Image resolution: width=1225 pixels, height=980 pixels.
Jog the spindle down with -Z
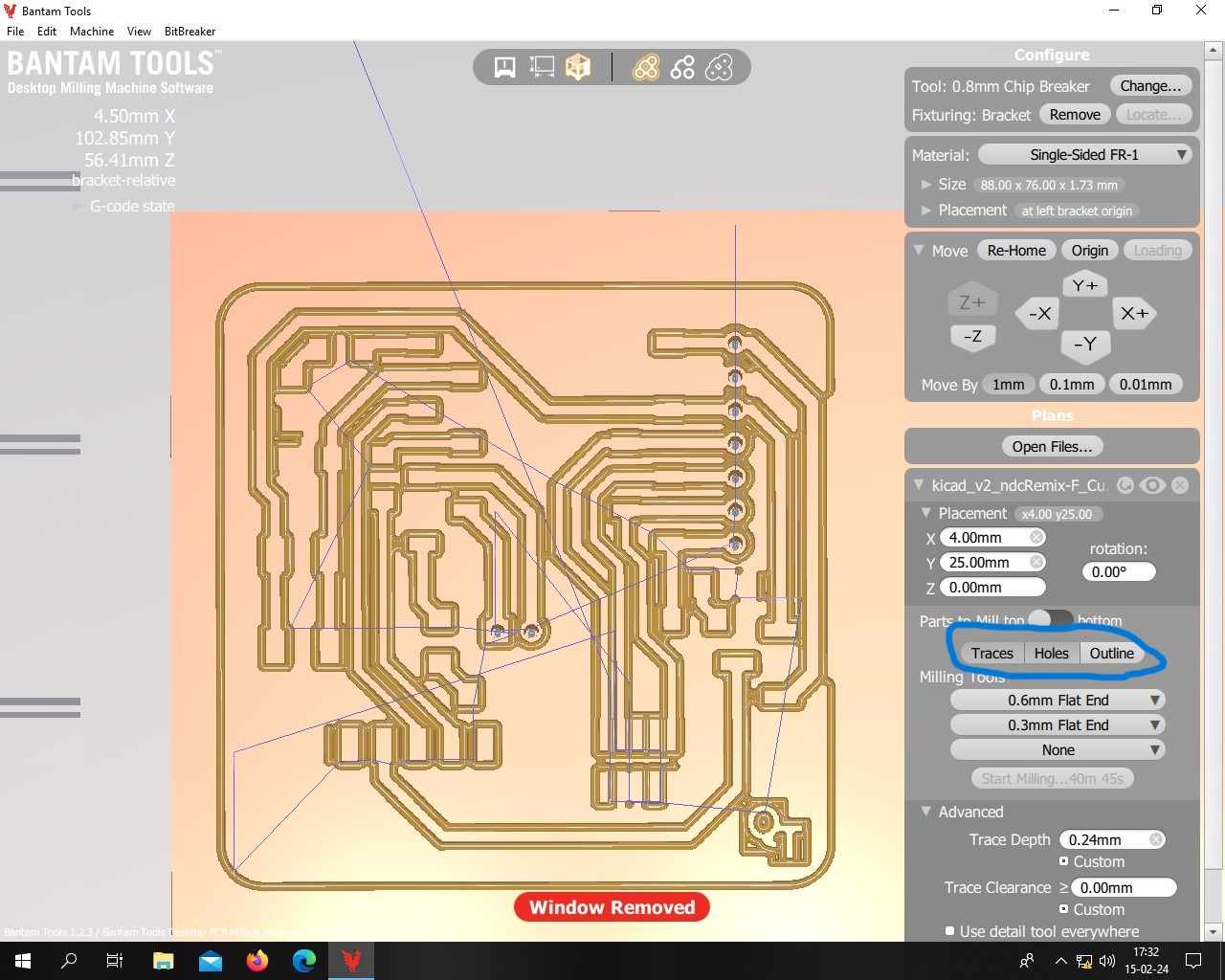pyautogui.click(x=972, y=336)
